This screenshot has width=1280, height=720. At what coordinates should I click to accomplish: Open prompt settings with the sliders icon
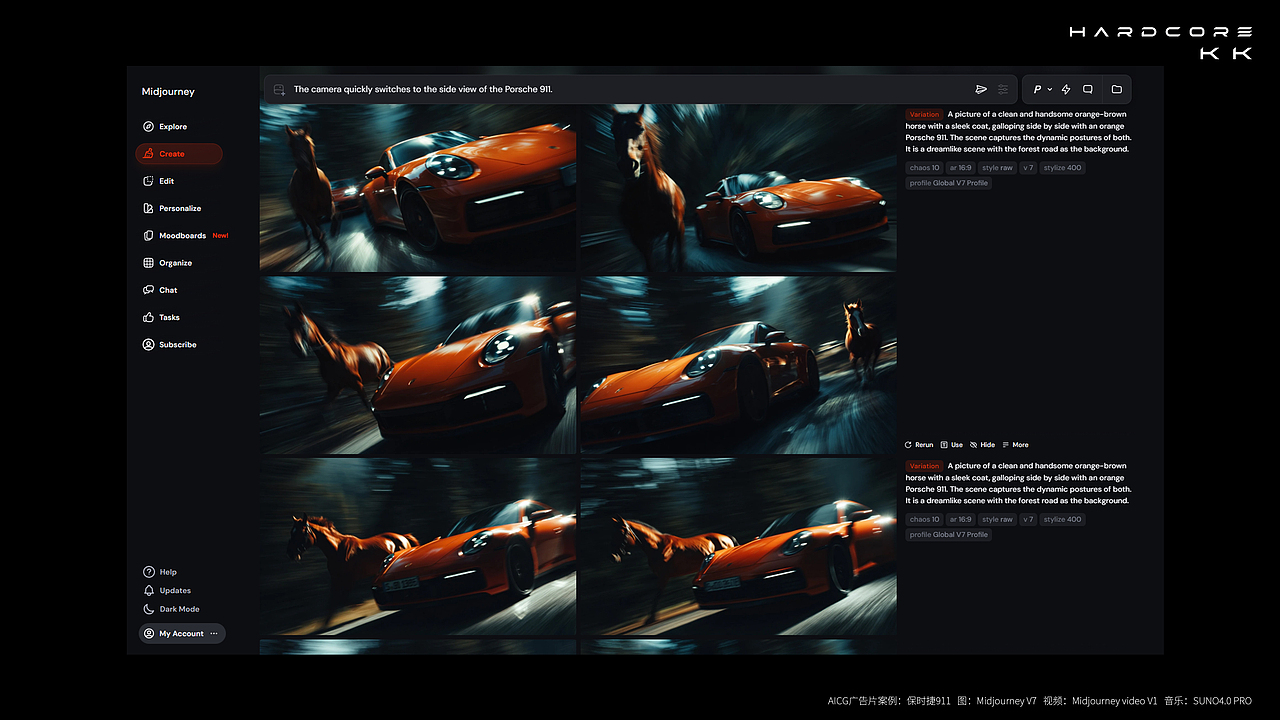1003,90
